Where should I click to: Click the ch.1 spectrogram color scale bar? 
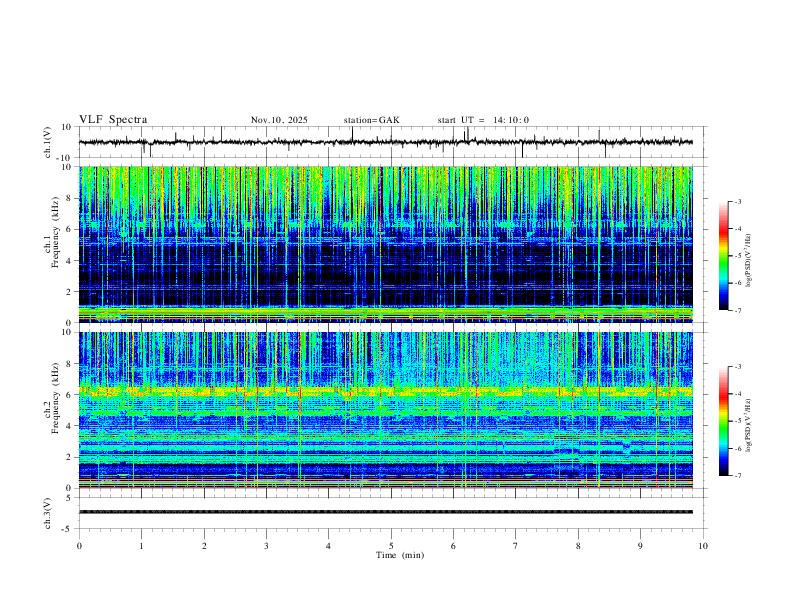(723, 256)
